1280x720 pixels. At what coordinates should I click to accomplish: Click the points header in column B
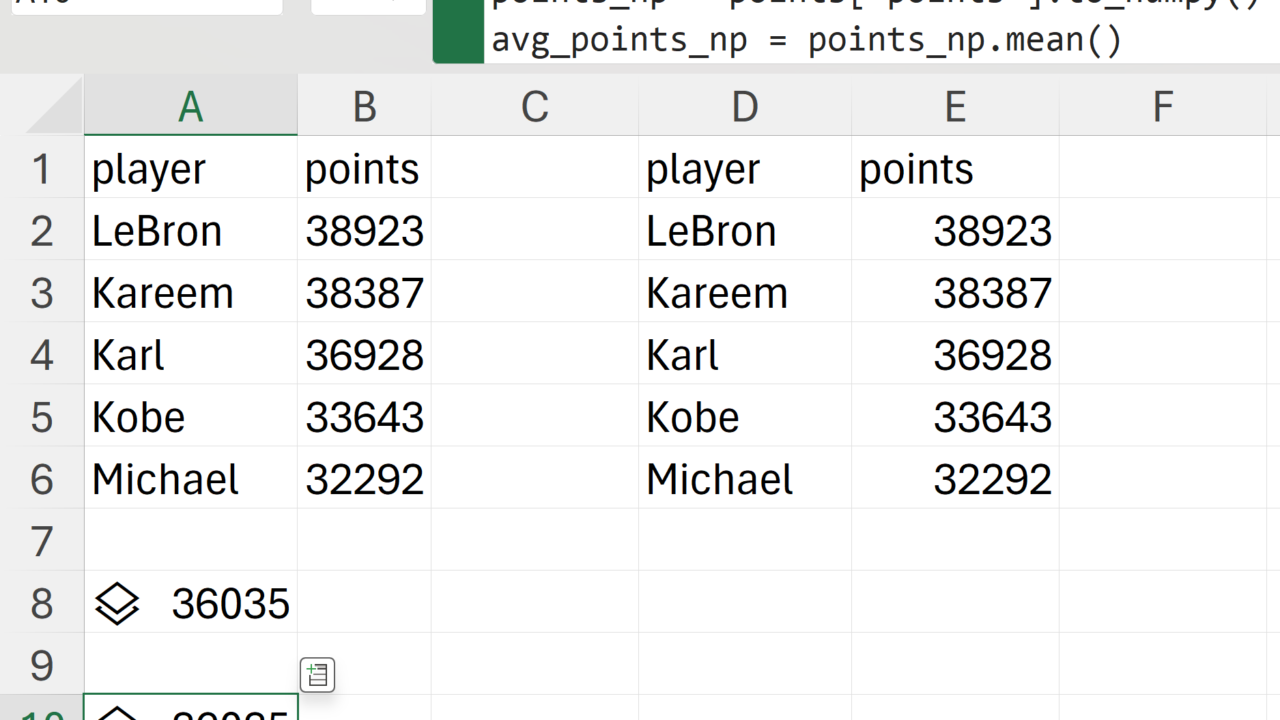[x=364, y=169]
